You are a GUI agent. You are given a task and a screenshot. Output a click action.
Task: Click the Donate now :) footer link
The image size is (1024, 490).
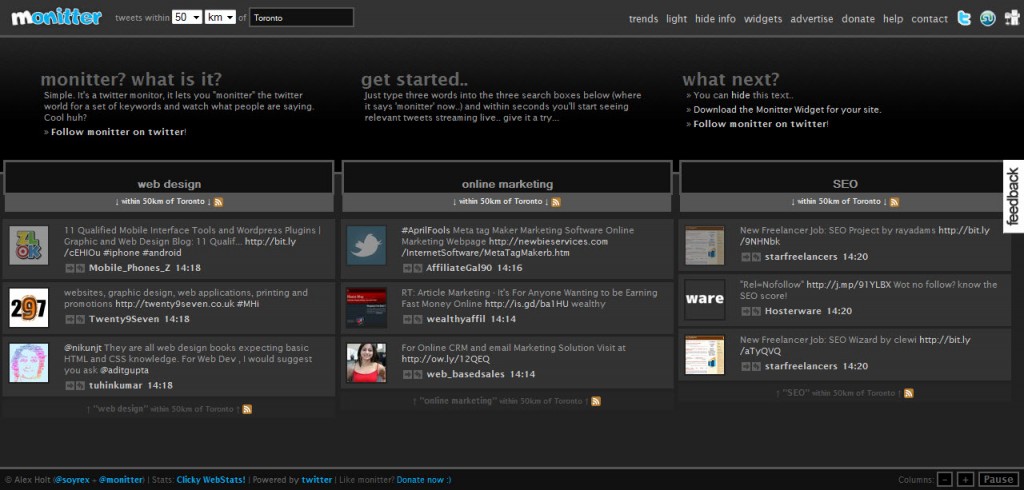(424, 480)
